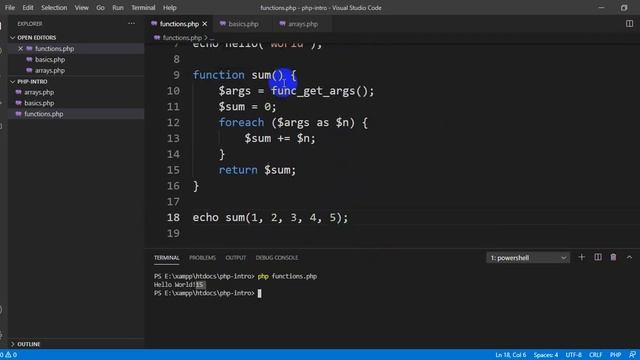Close the functions.php editor tab

[x=204, y=24]
